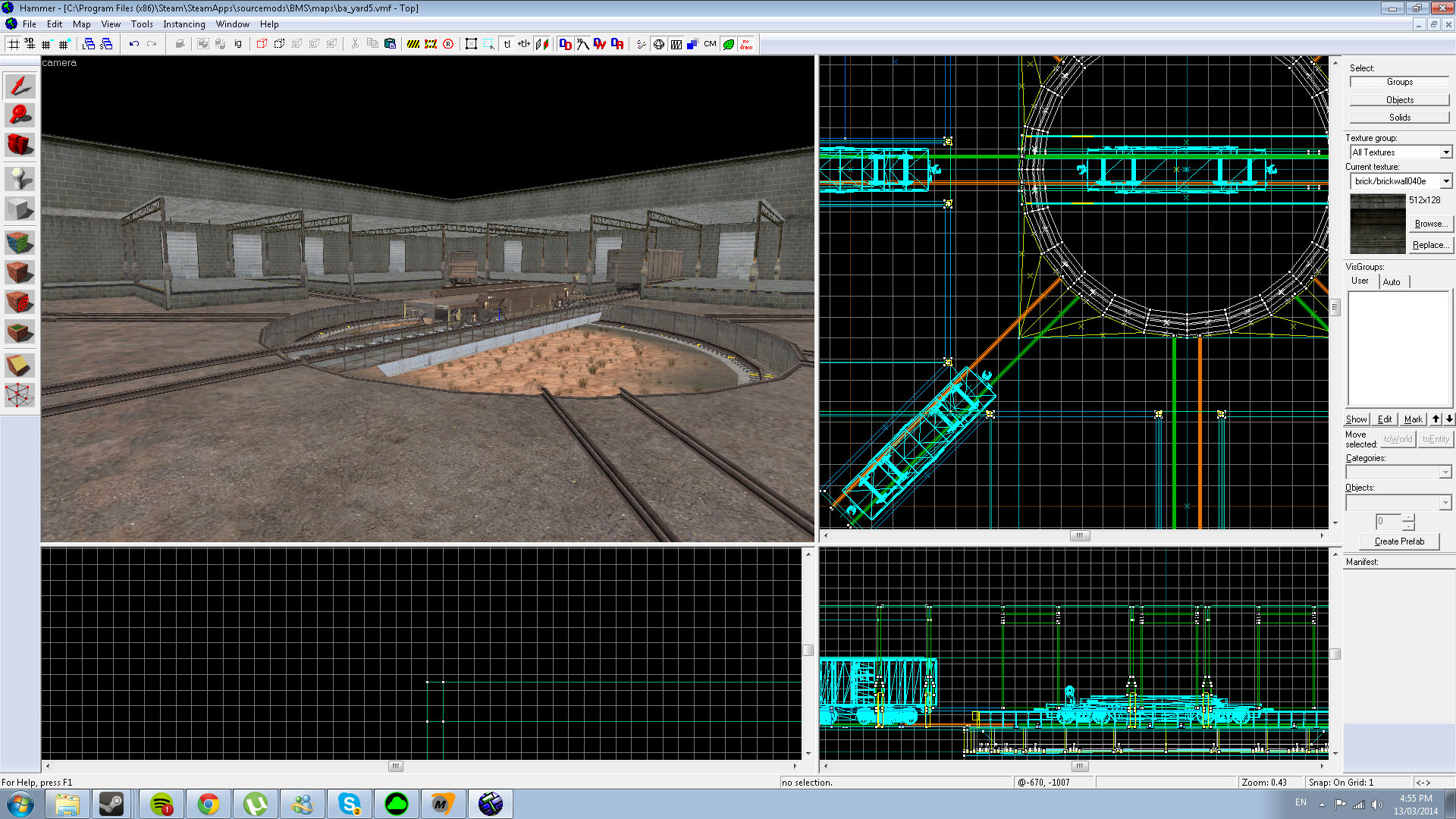
Task: Select the Clipping tool
Action: 20,366
